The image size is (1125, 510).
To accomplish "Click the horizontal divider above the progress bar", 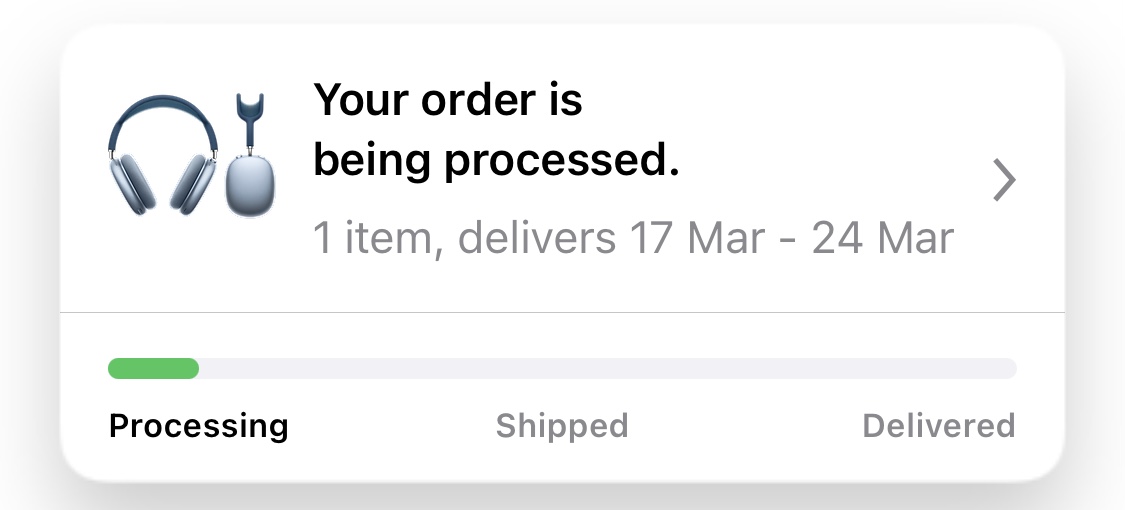I will click(x=562, y=313).
